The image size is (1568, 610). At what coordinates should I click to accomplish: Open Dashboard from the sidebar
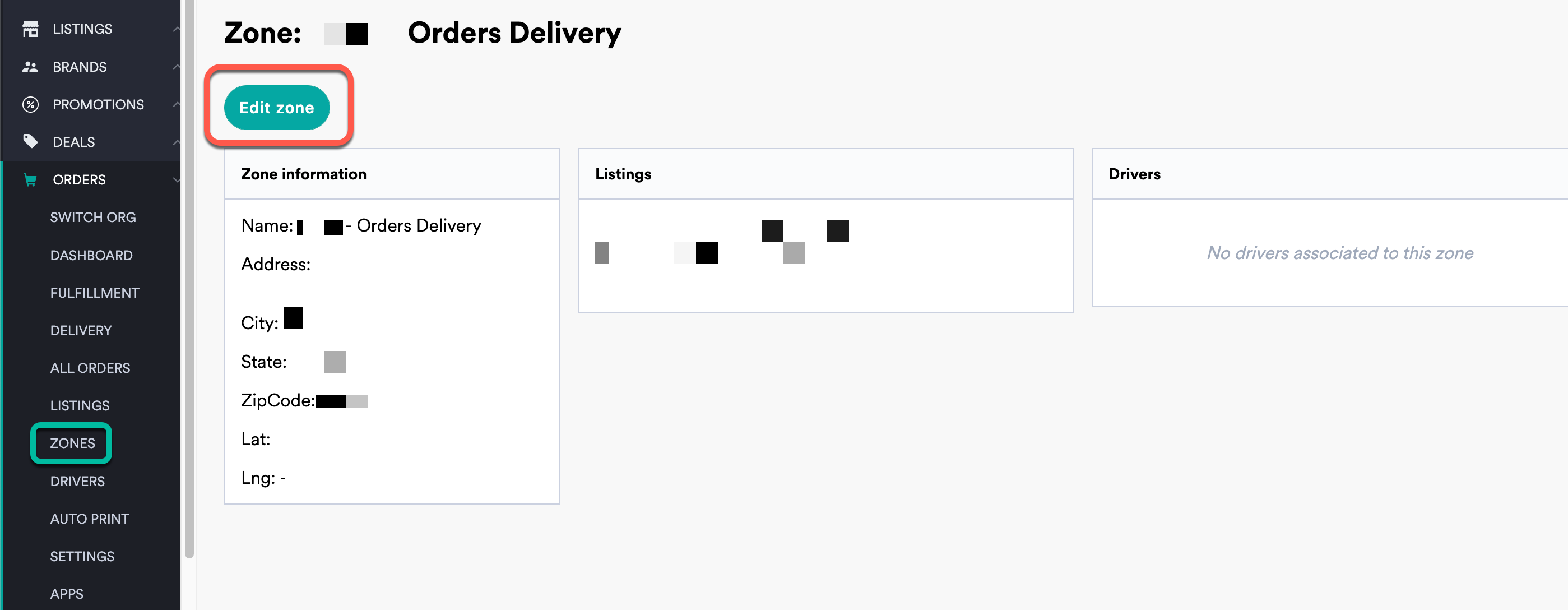coord(91,255)
